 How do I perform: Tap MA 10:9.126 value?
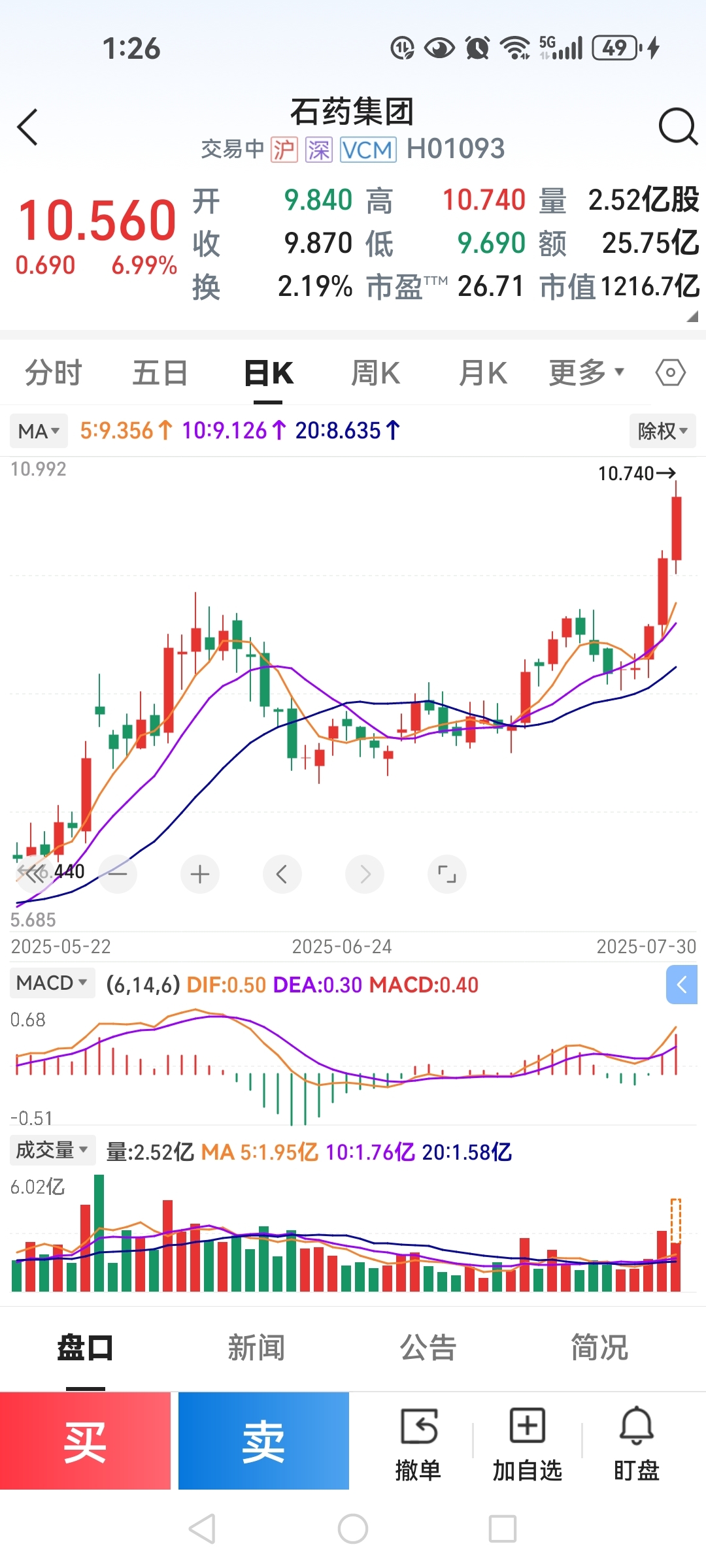[x=234, y=431]
